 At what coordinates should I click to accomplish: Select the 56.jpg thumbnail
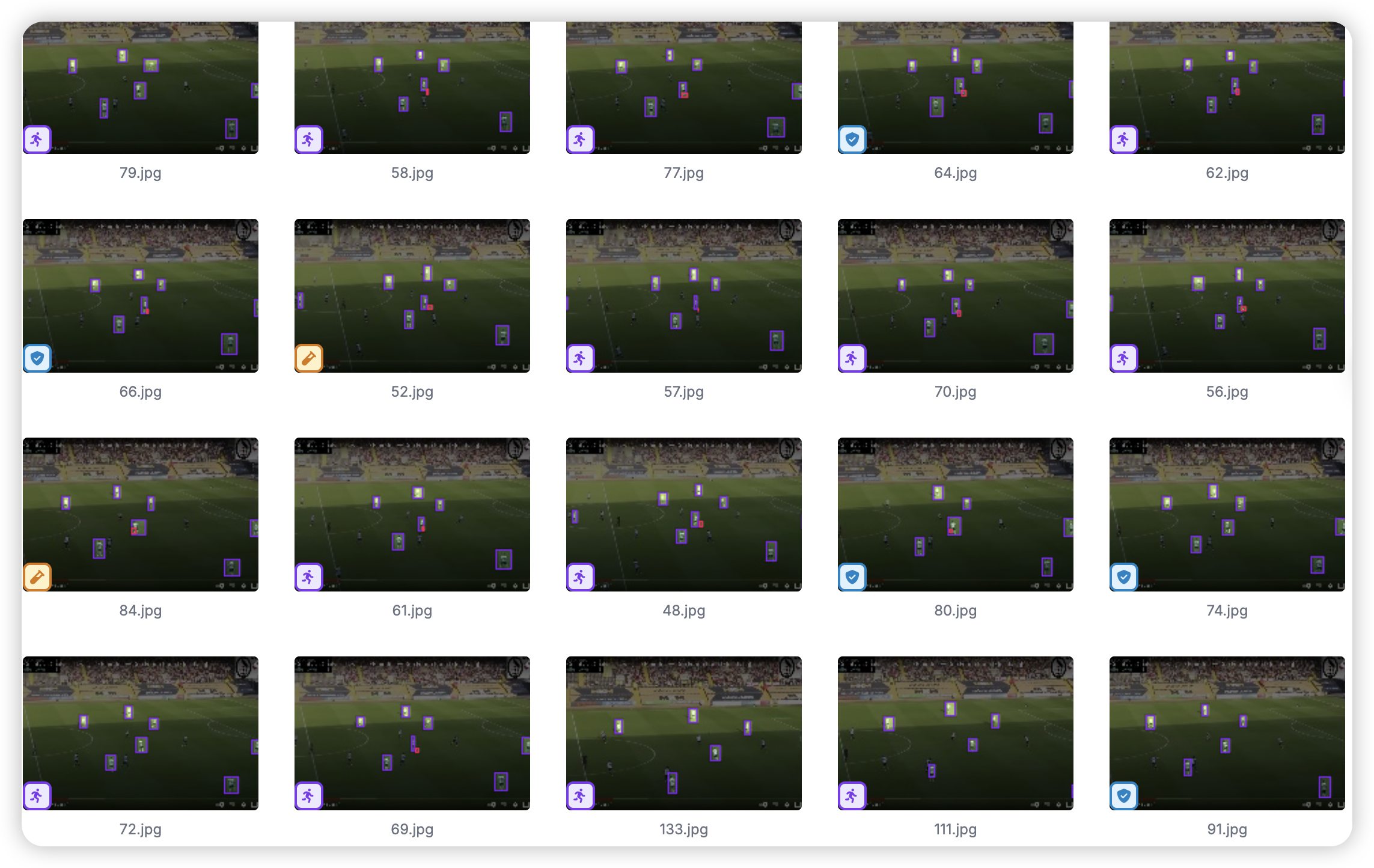pyautogui.click(x=1227, y=296)
